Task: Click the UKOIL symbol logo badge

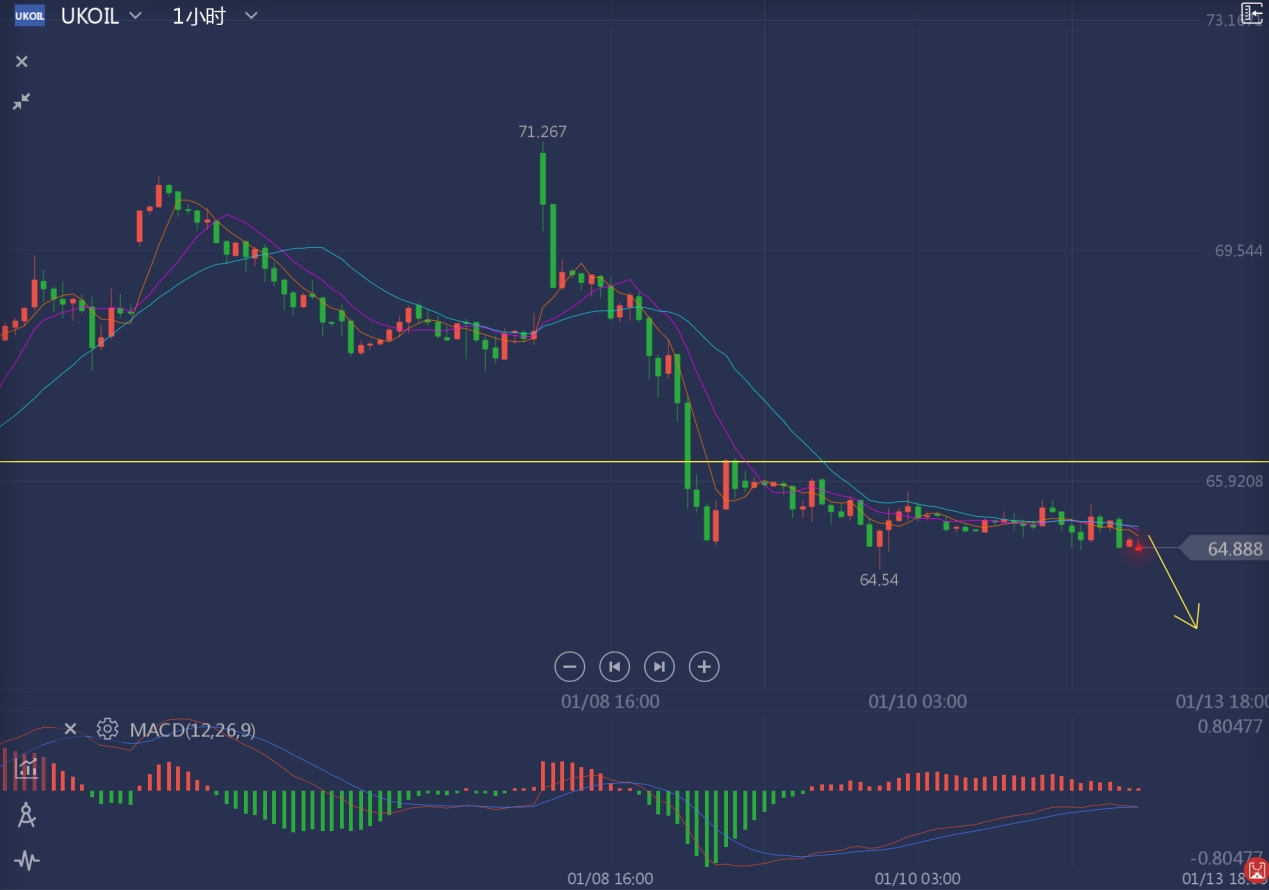Action: (29, 16)
